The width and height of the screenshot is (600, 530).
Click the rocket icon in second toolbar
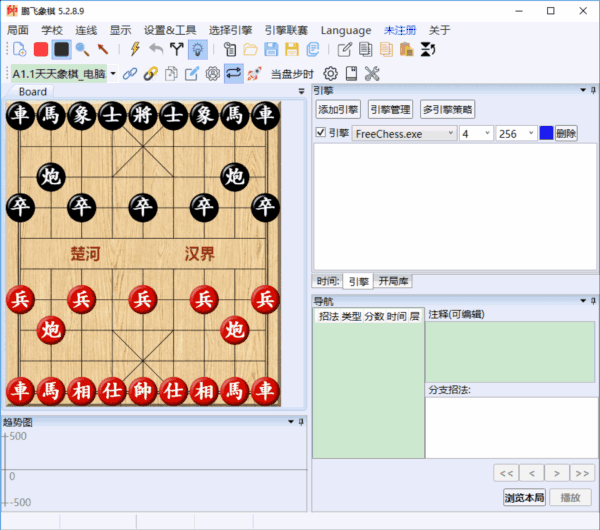tap(254, 73)
